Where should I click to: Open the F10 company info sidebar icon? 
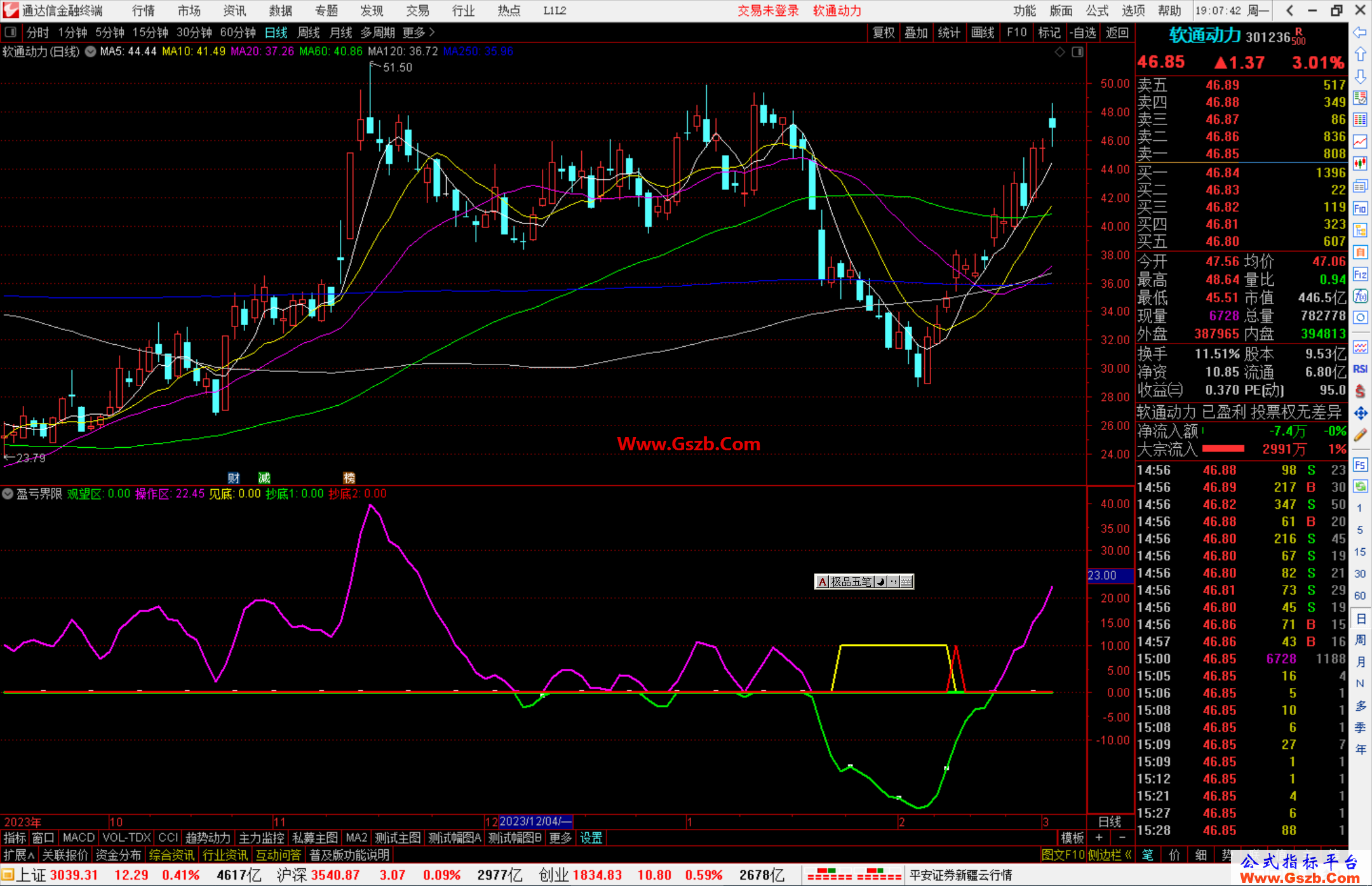[x=1360, y=208]
